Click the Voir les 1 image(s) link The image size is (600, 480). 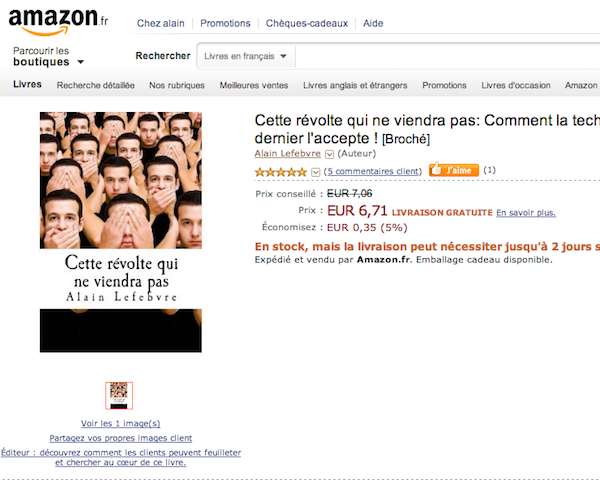(121, 423)
